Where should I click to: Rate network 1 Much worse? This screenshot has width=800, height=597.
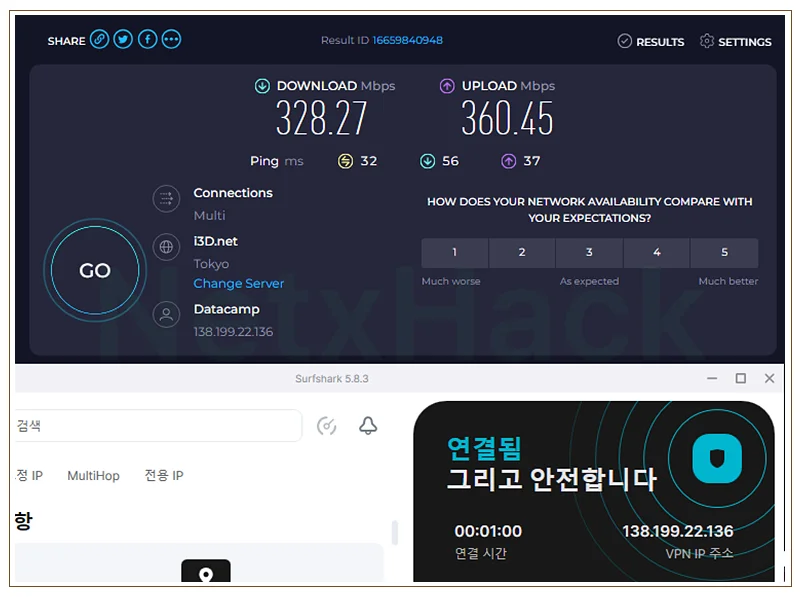pyautogui.click(x=455, y=253)
